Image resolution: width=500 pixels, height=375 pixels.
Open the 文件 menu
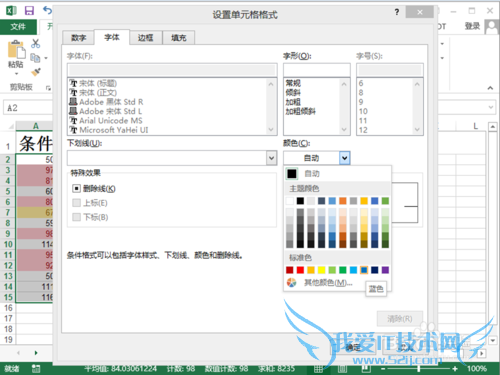pyautogui.click(x=18, y=27)
